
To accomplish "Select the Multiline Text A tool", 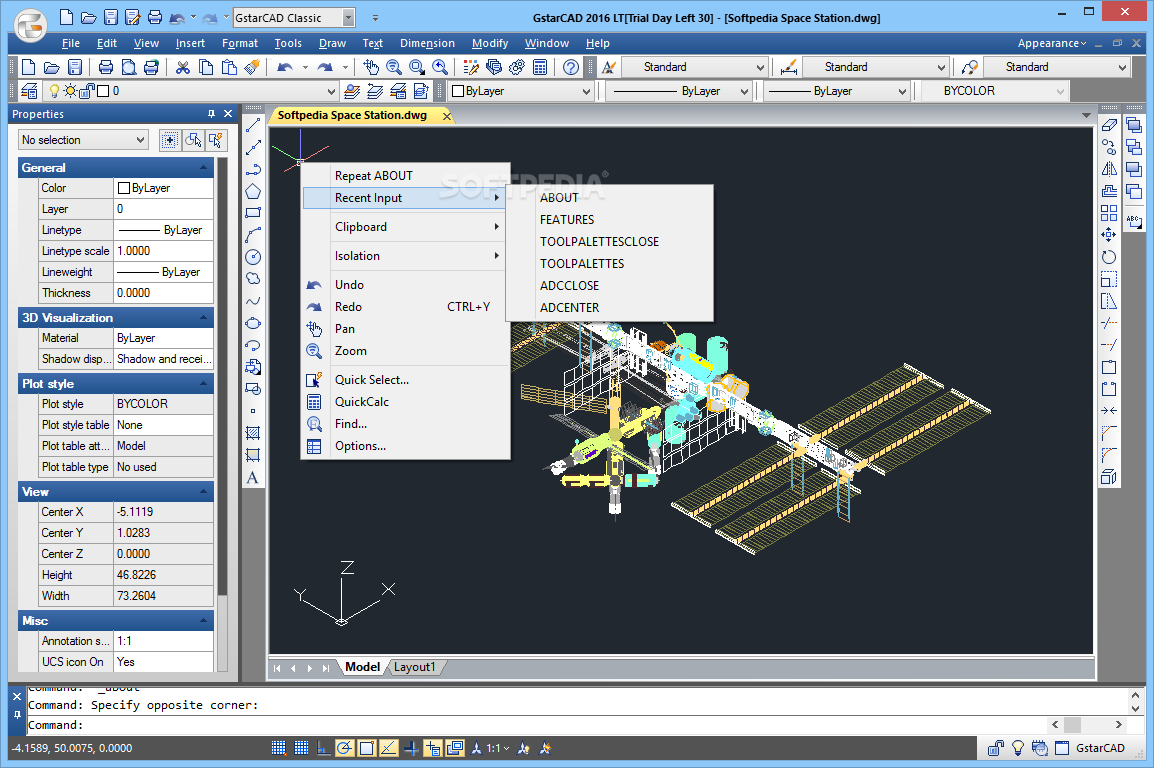I will pyautogui.click(x=252, y=477).
